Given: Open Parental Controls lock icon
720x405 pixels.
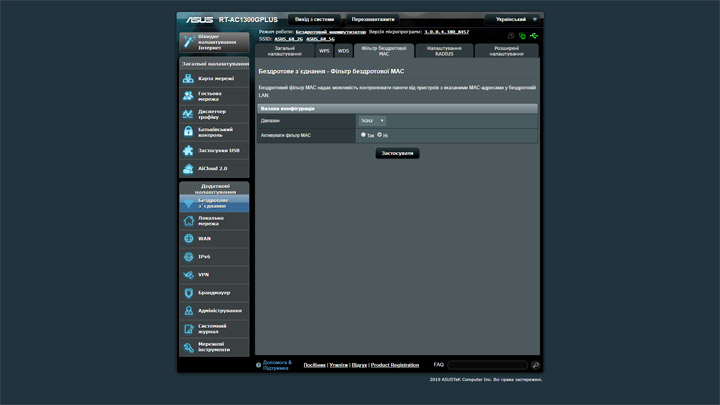Looking at the screenshot, I should click(188, 132).
